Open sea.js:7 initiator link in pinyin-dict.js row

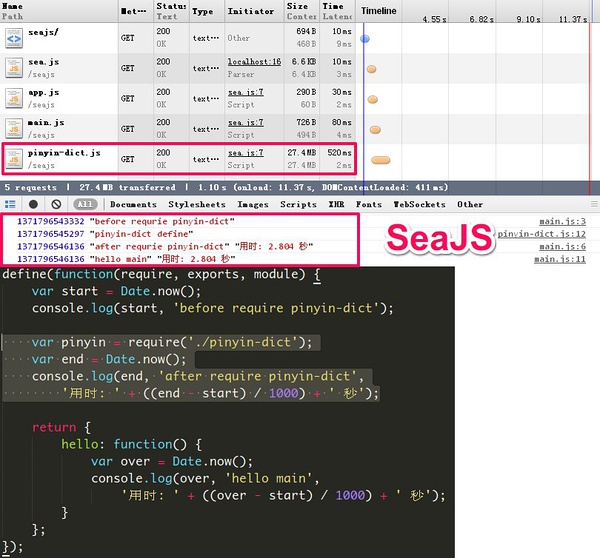tap(245, 153)
